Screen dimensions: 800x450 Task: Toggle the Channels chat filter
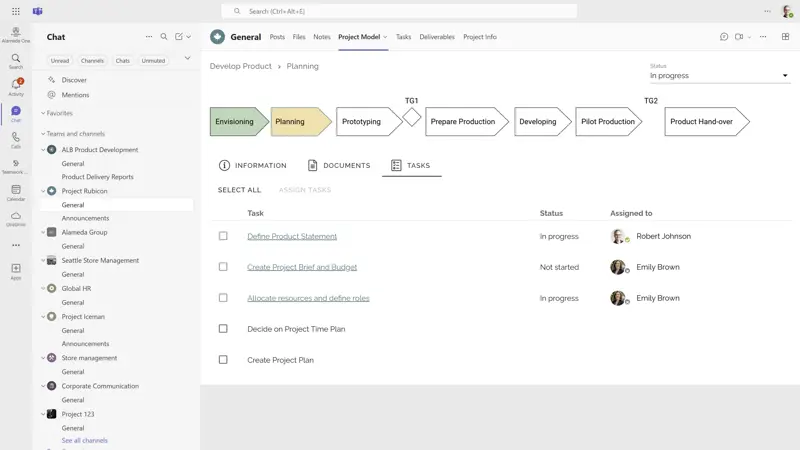pyautogui.click(x=92, y=61)
